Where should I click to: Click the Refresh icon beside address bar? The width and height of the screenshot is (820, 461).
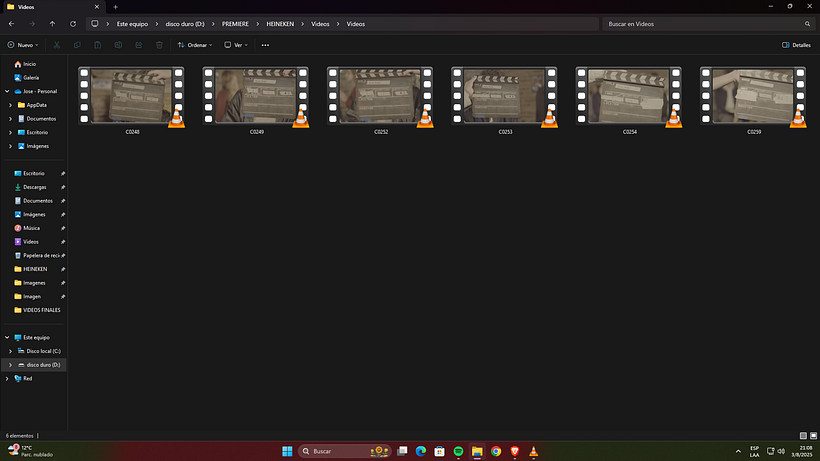coord(73,24)
